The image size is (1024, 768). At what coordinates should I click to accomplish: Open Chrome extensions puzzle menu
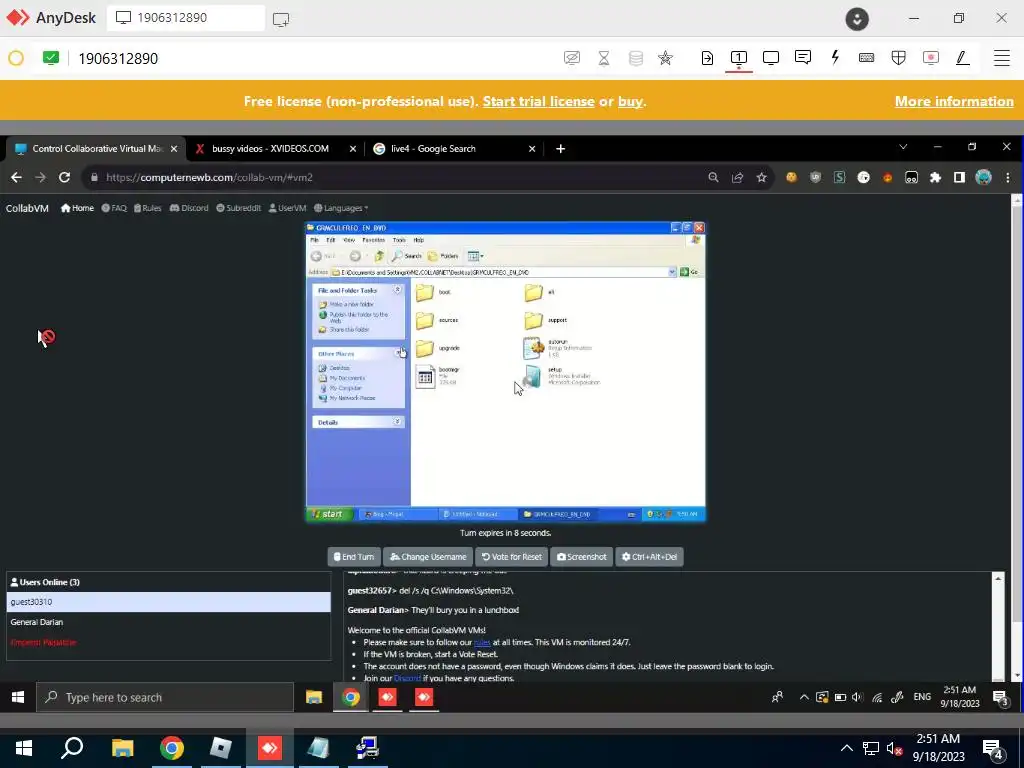coord(935,177)
